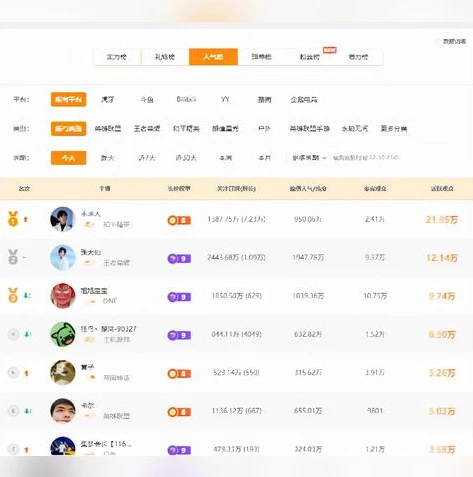473x477 pixels.
Task: Filter the category by 英雄联盟手游
Action: tap(310, 129)
